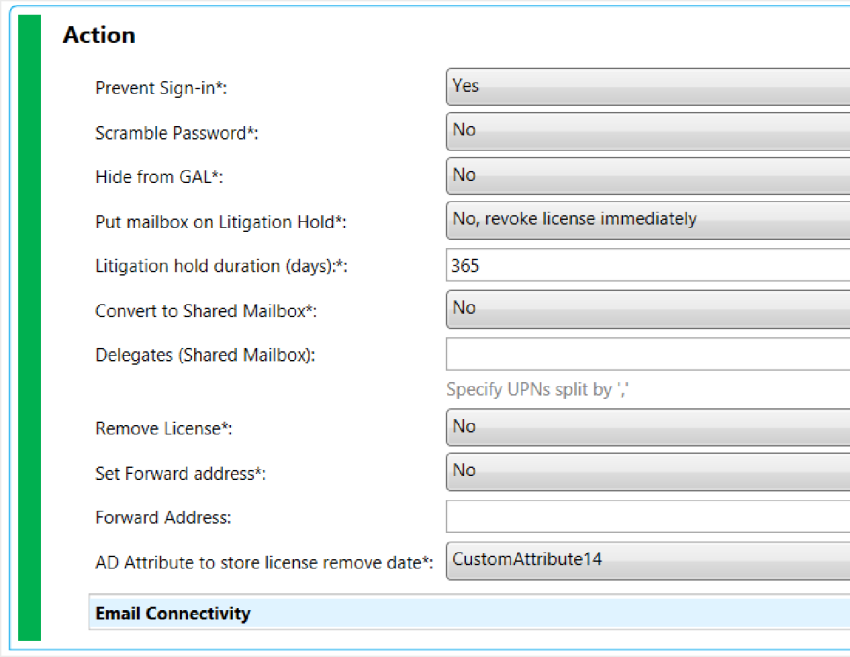Open the Prevent Sign-in dropdown
The image size is (850, 657).
(x=648, y=87)
